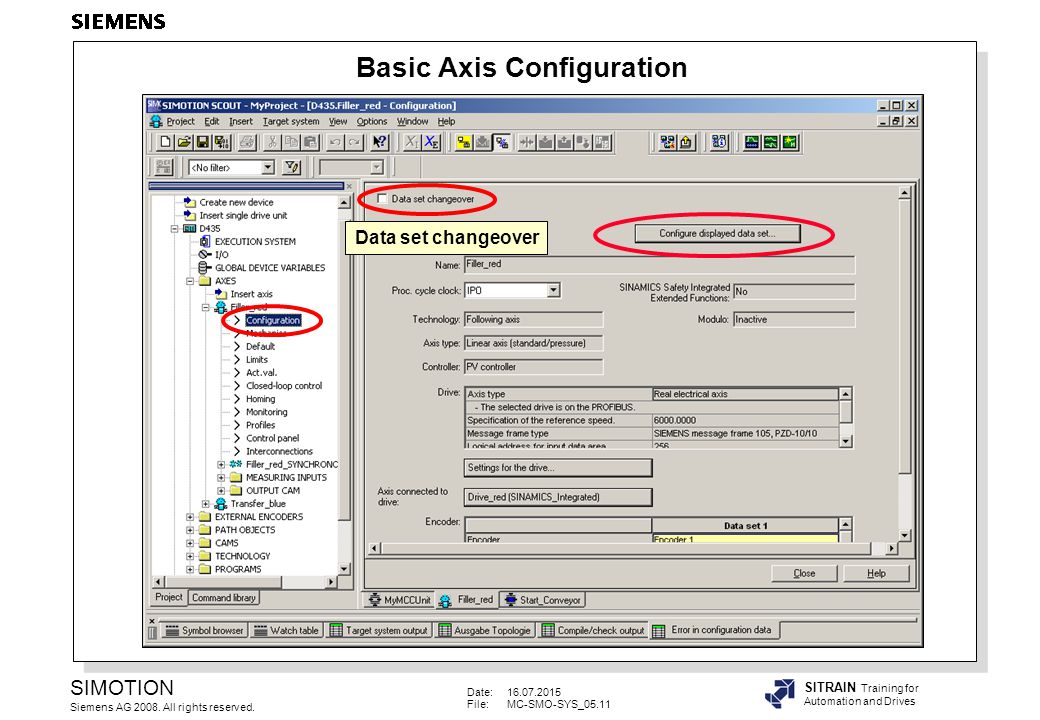Open the Compile/check output tab
The image size is (1040, 720).
tap(593, 630)
